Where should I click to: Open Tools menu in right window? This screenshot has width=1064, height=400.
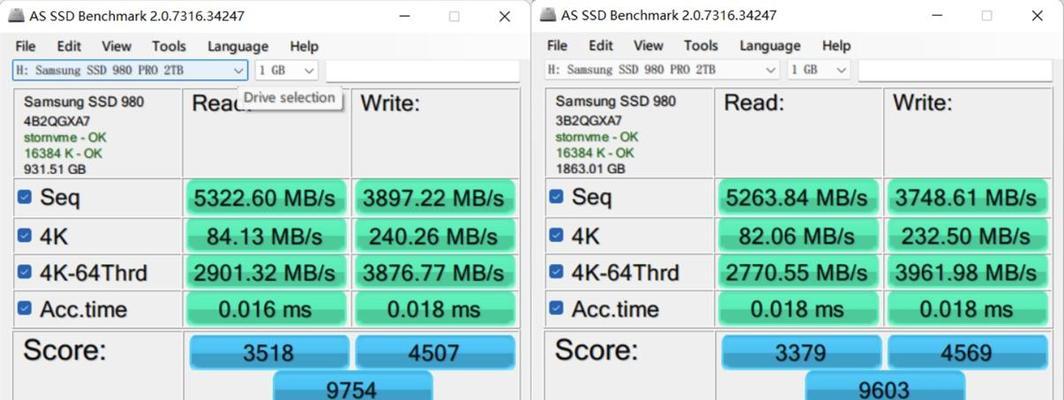point(700,46)
